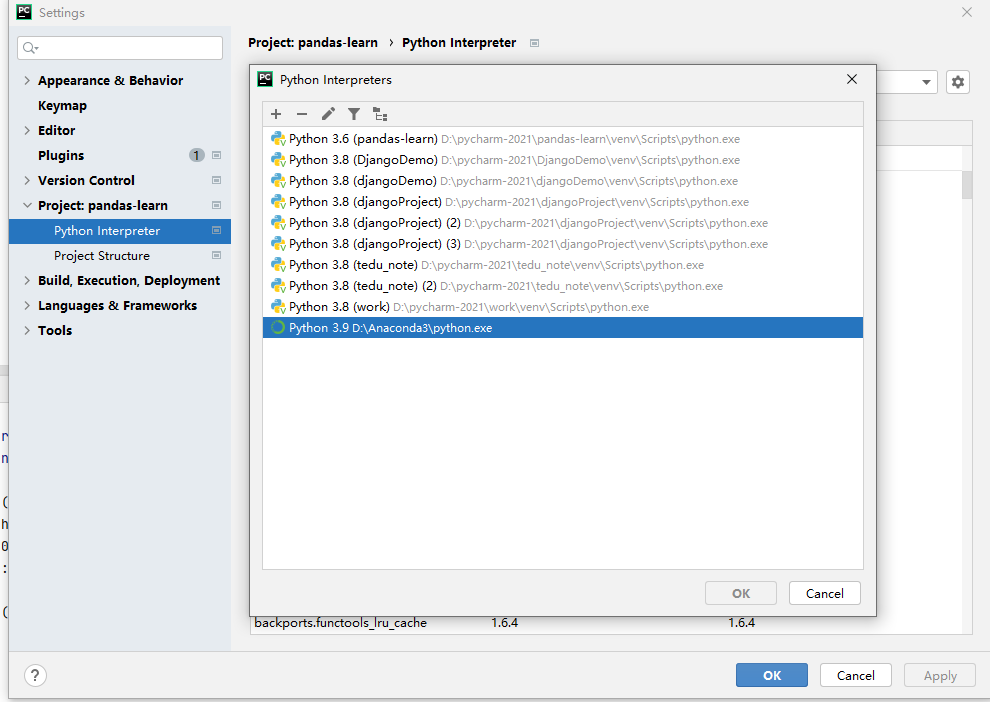Select Python 3.8 (djangoProject) (2) entry
The width and height of the screenshot is (990, 702).
tap(563, 223)
